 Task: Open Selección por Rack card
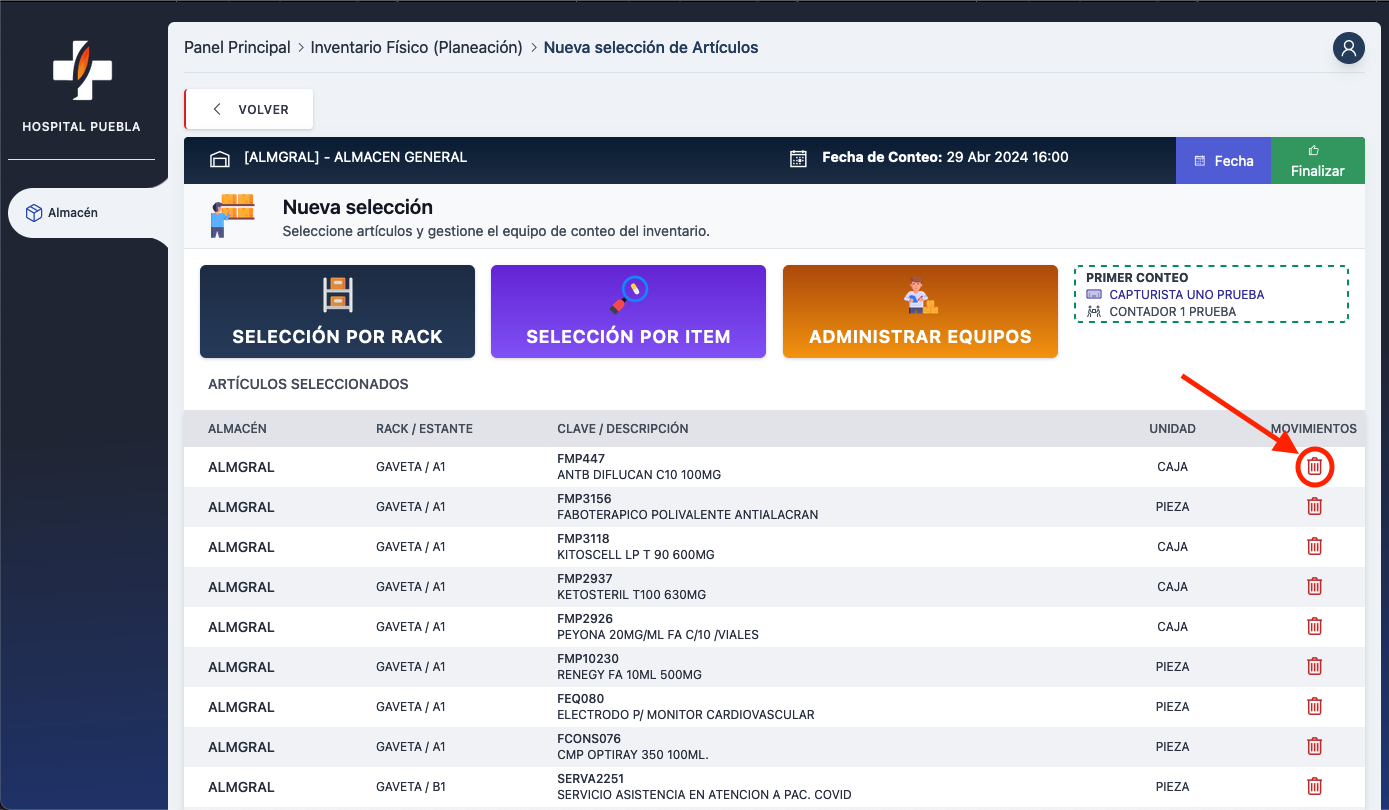337,311
